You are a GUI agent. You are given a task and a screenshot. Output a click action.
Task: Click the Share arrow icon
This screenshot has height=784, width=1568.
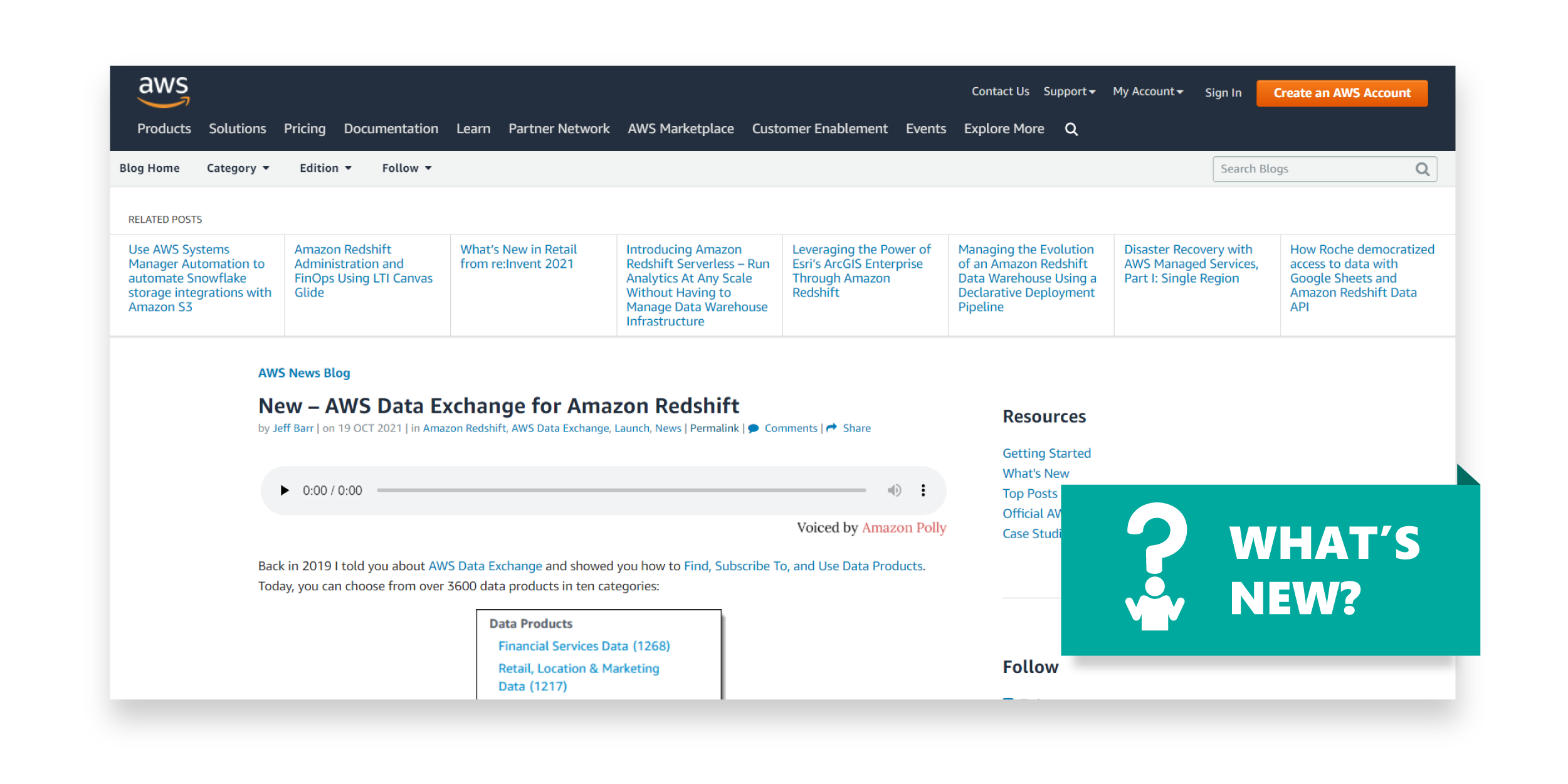click(832, 428)
